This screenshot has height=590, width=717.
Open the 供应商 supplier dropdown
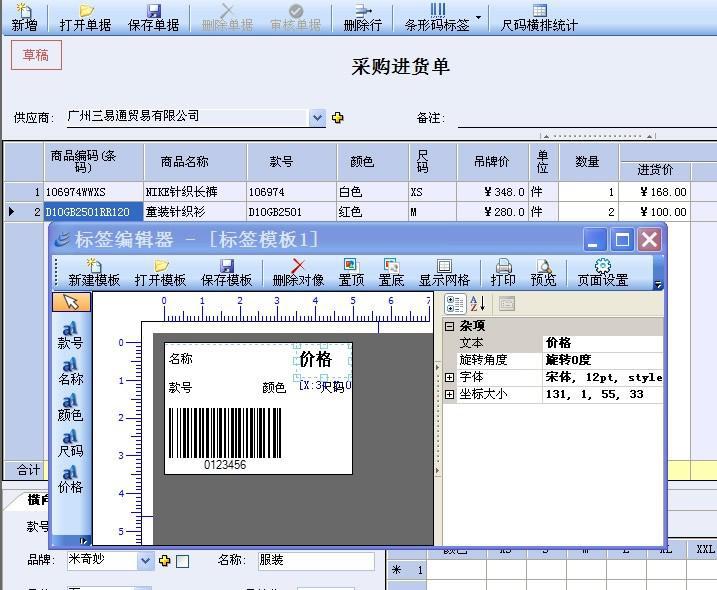coord(318,118)
